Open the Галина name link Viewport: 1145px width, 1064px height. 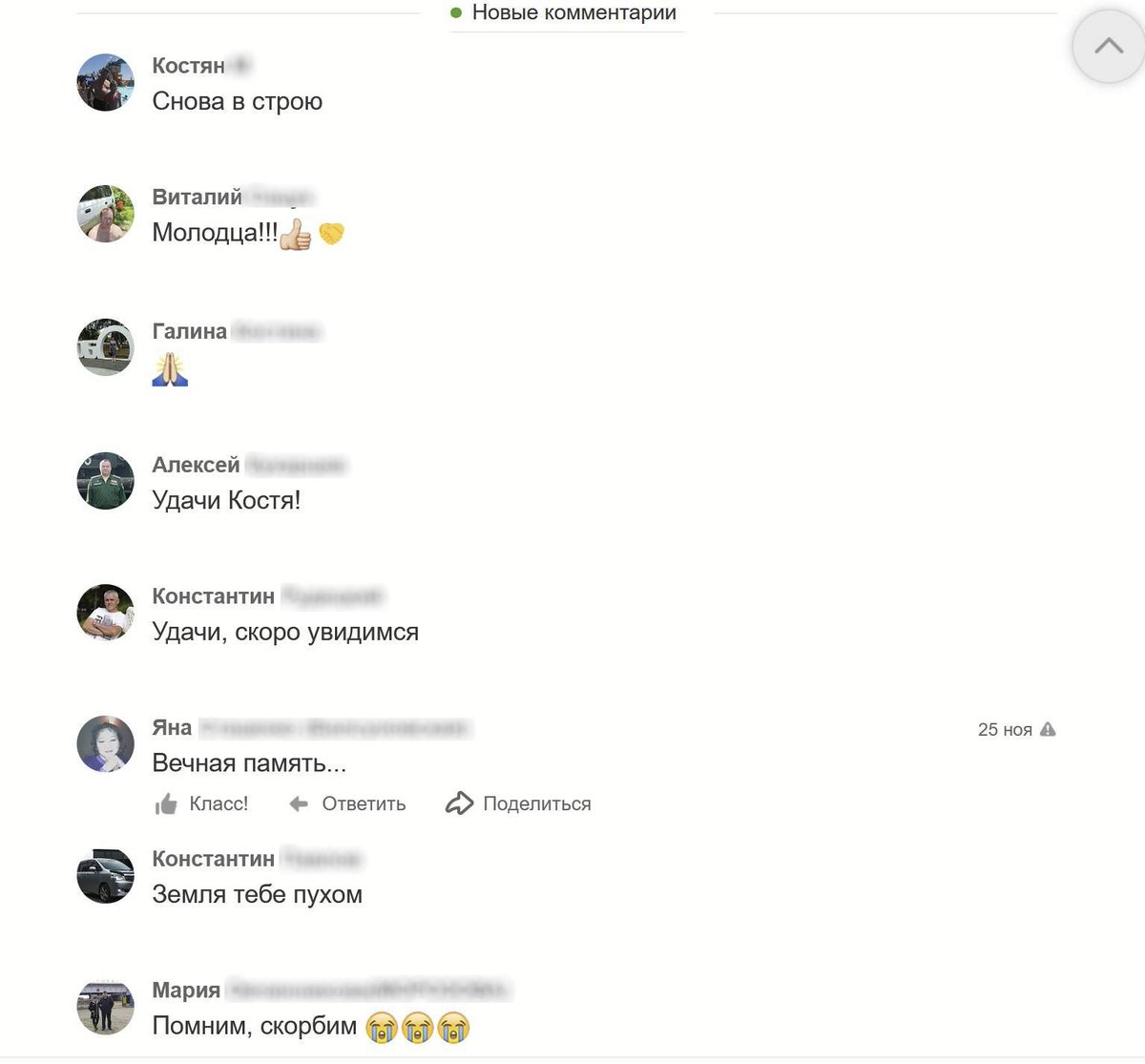coord(190,331)
